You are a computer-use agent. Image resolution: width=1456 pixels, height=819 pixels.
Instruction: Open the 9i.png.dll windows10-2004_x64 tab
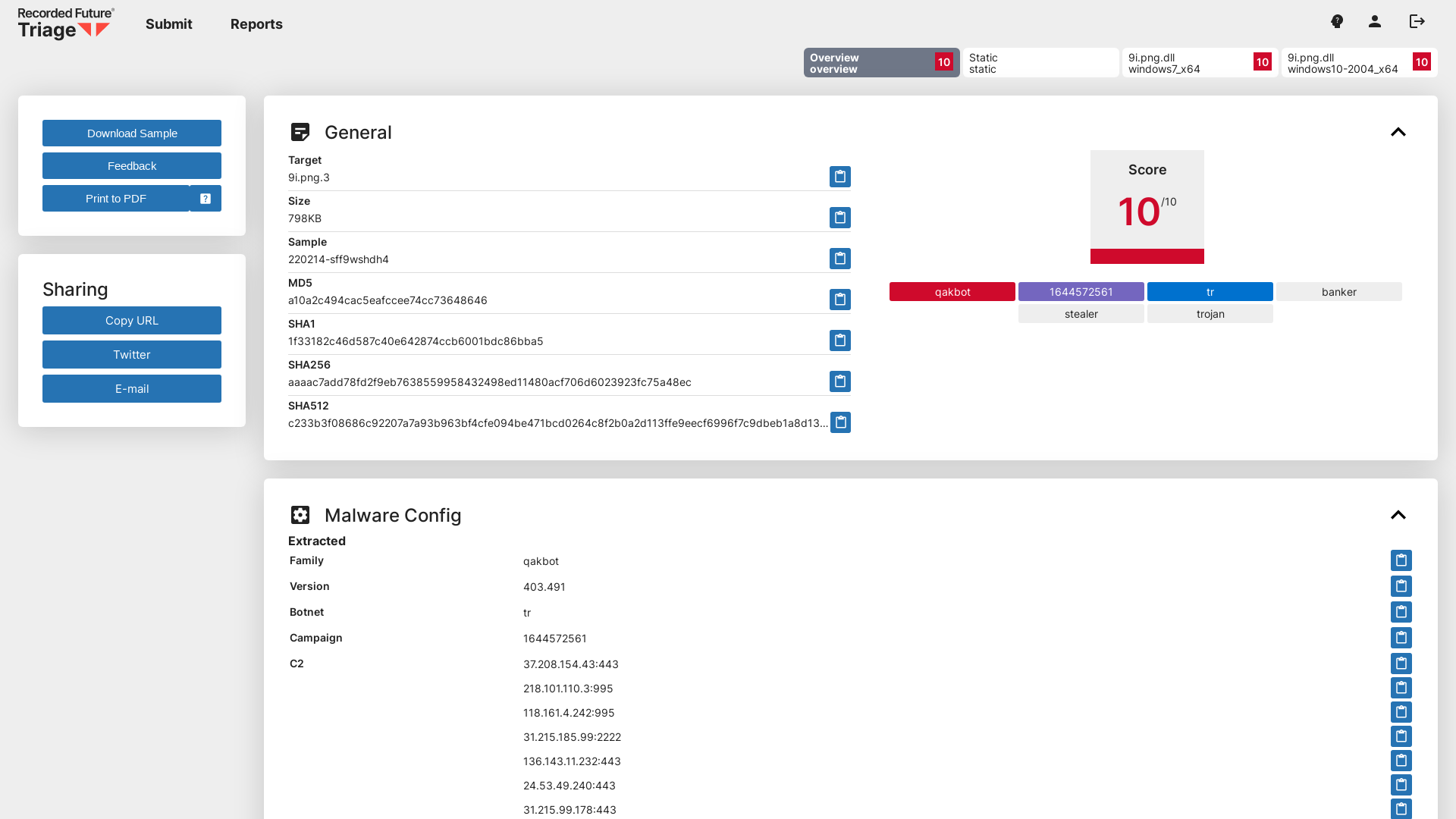click(1360, 63)
